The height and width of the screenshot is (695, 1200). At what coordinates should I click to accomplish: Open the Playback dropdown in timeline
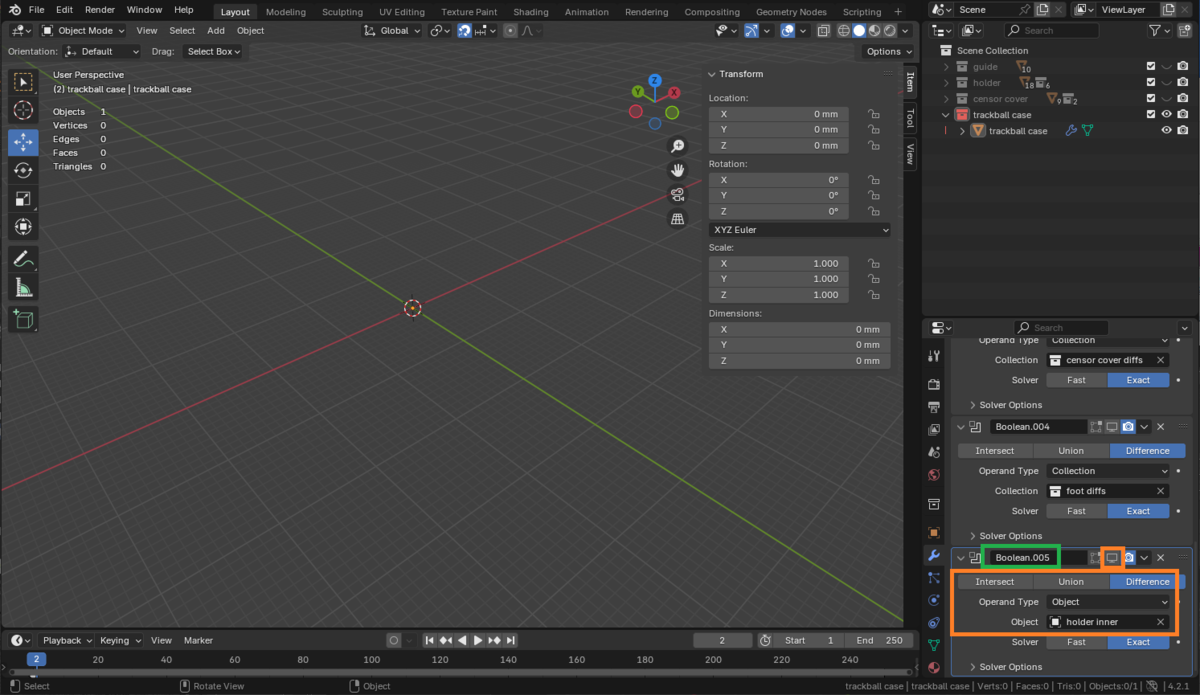pyautogui.click(x=67, y=640)
